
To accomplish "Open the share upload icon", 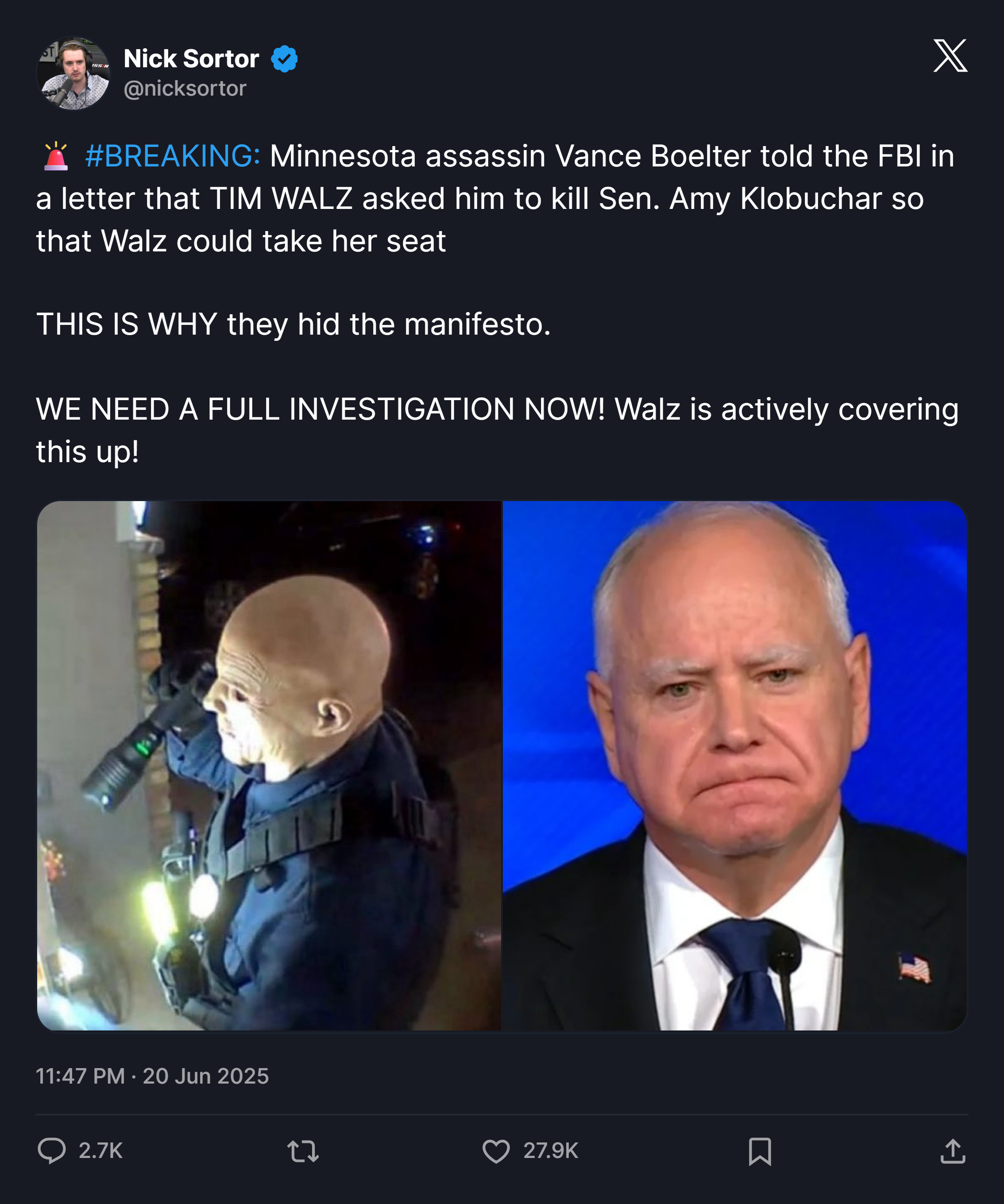I will click(x=953, y=1151).
